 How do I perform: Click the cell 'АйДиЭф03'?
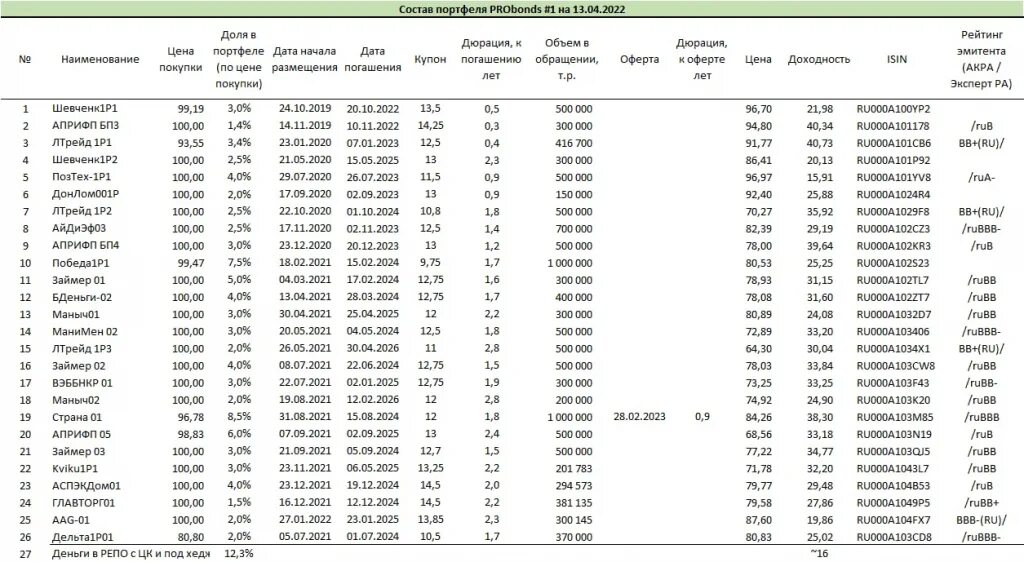(x=79, y=228)
